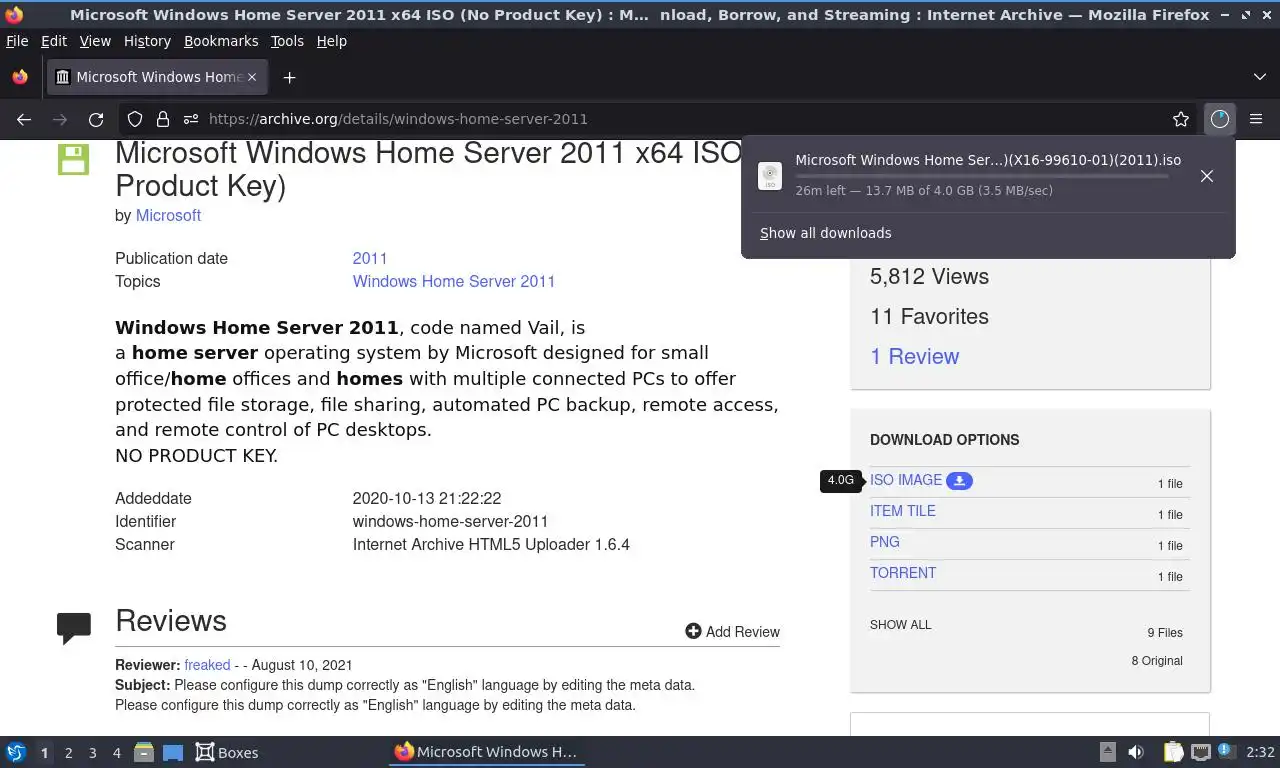Click the update notification tray icon

[1226, 751]
